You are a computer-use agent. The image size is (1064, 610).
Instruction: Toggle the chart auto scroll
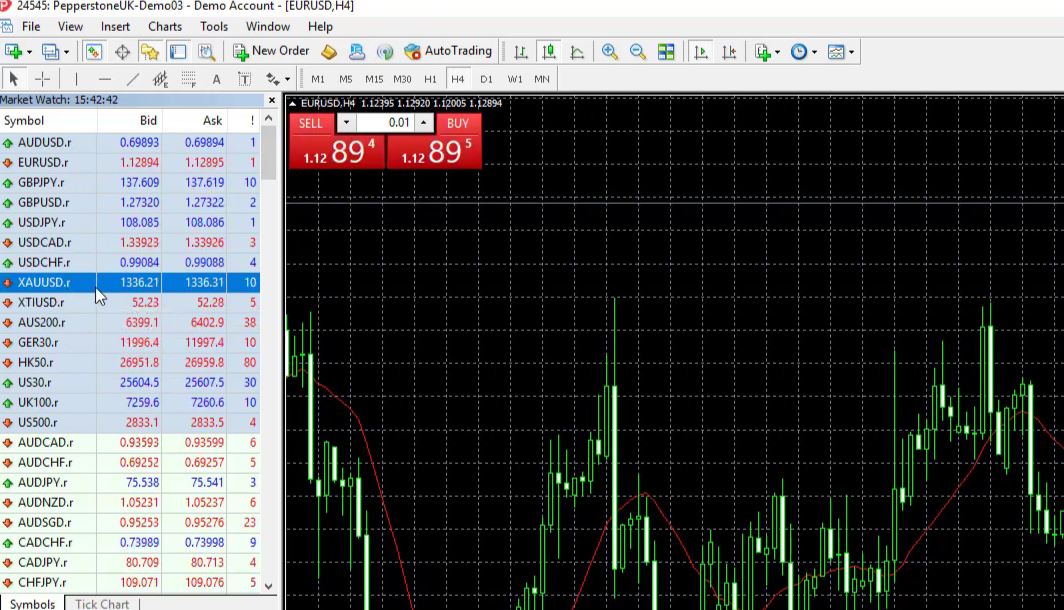pos(701,52)
